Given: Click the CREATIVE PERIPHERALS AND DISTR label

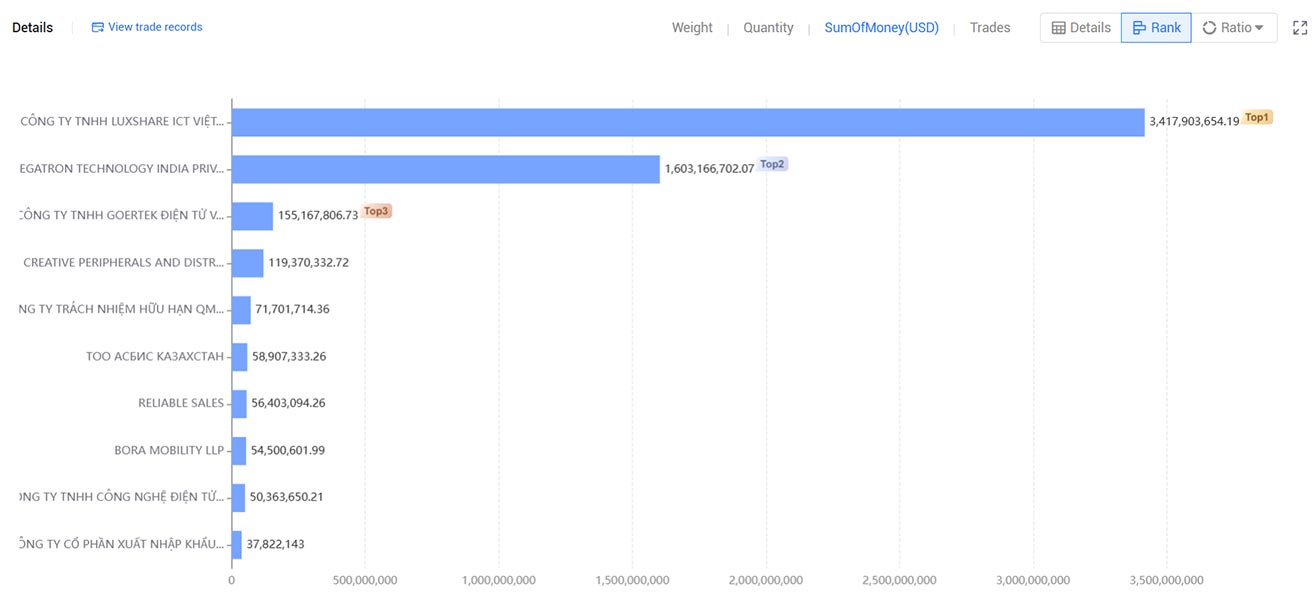Looking at the screenshot, I should click(x=124, y=263).
